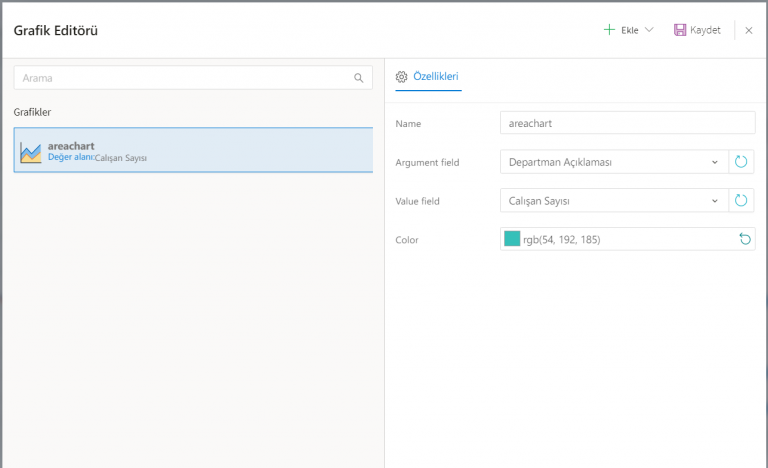Expand the Ekle dropdown chevron
This screenshot has height=468, width=768.
(x=649, y=30)
